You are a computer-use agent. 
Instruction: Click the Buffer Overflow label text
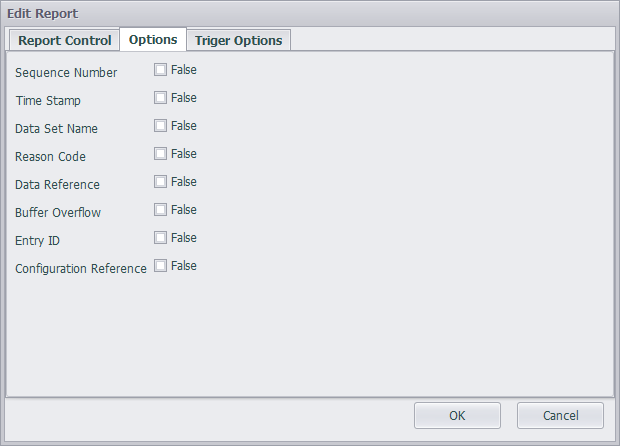coord(58,213)
